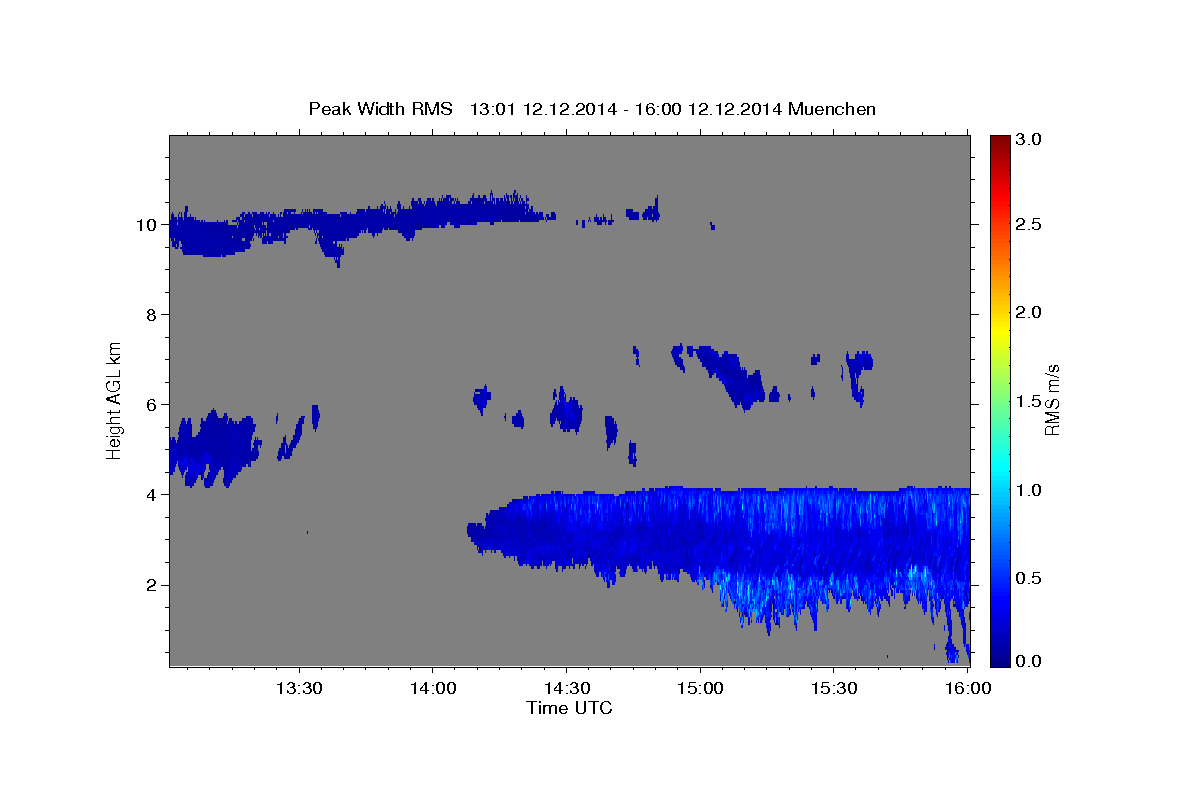Viewport: 1200px width, 800px height.
Task: Click the height tick label 2
Action: click(151, 585)
